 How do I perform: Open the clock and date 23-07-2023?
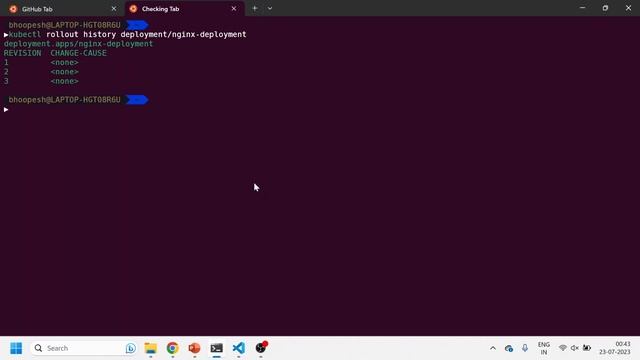[x=615, y=348]
